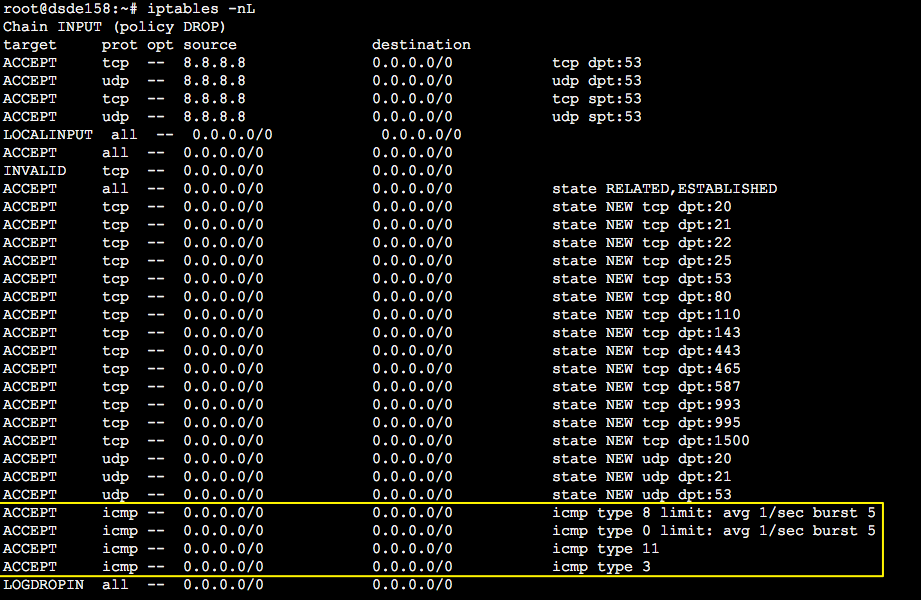Viewport: 921px width, 600px height.
Task: Click 'state NEW tcp dpt:53'
Action: (x=642, y=279)
